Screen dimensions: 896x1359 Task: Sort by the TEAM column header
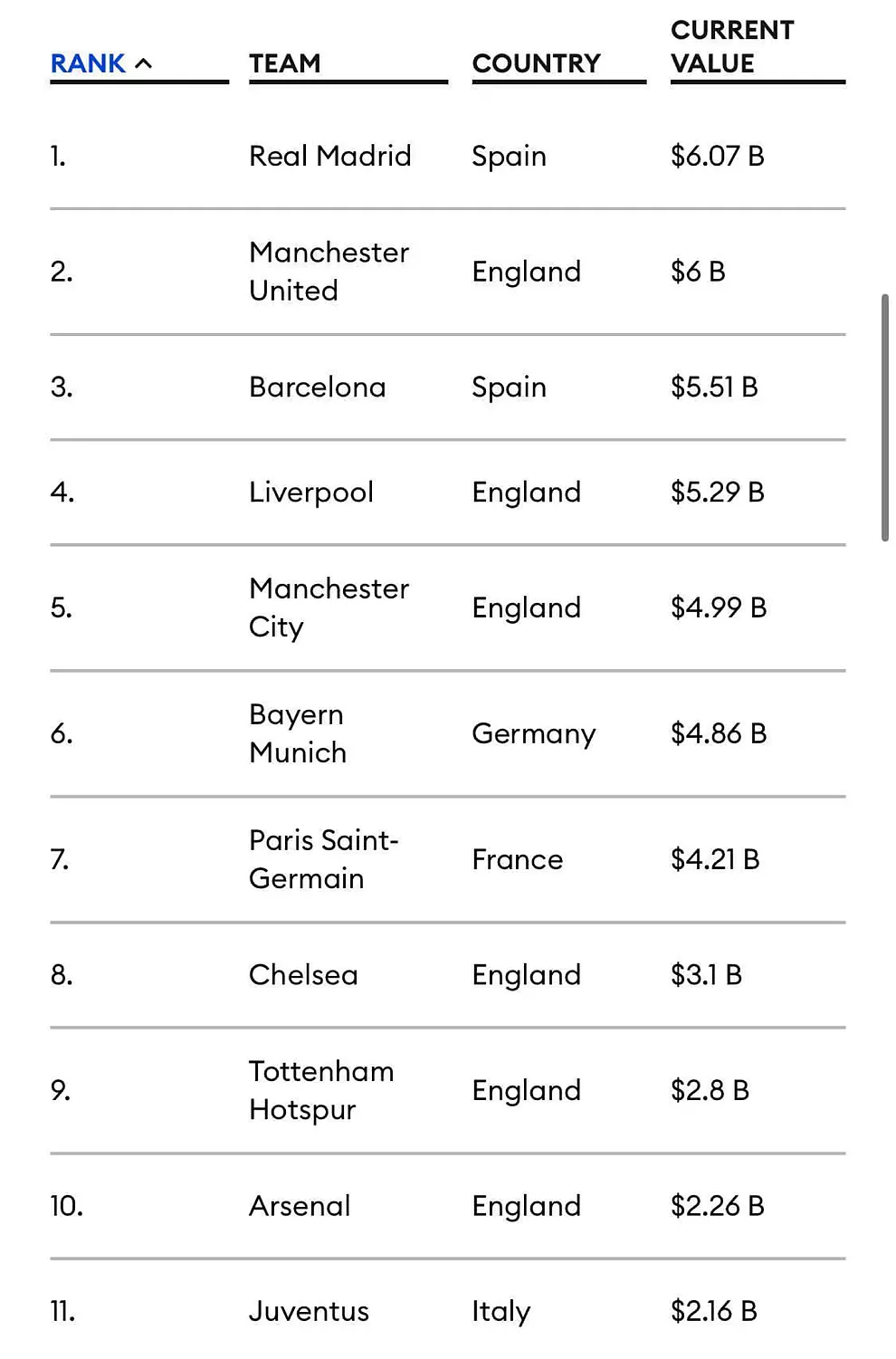coord(284,63)
